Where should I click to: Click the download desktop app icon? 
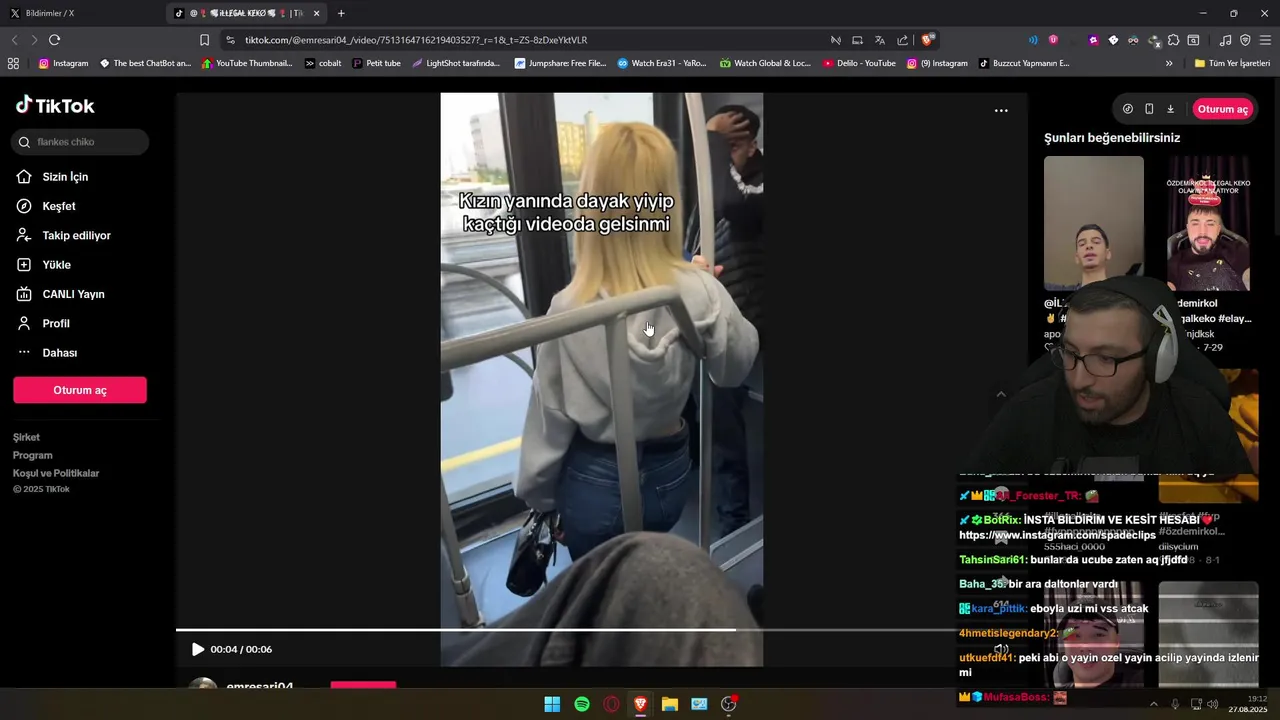click(1170, 109)
